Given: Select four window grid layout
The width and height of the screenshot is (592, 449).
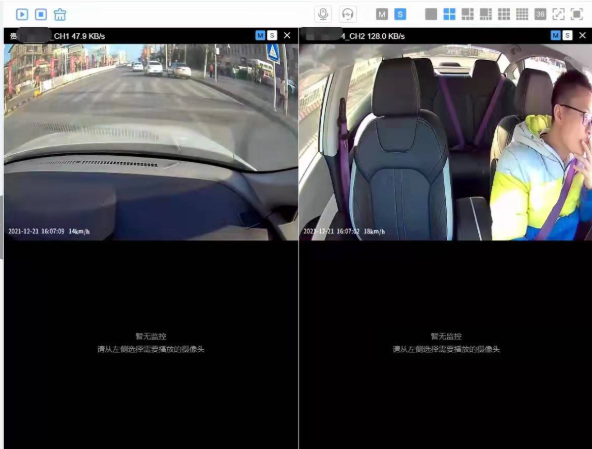Looking at the screenshot, I should coord(449,14).
